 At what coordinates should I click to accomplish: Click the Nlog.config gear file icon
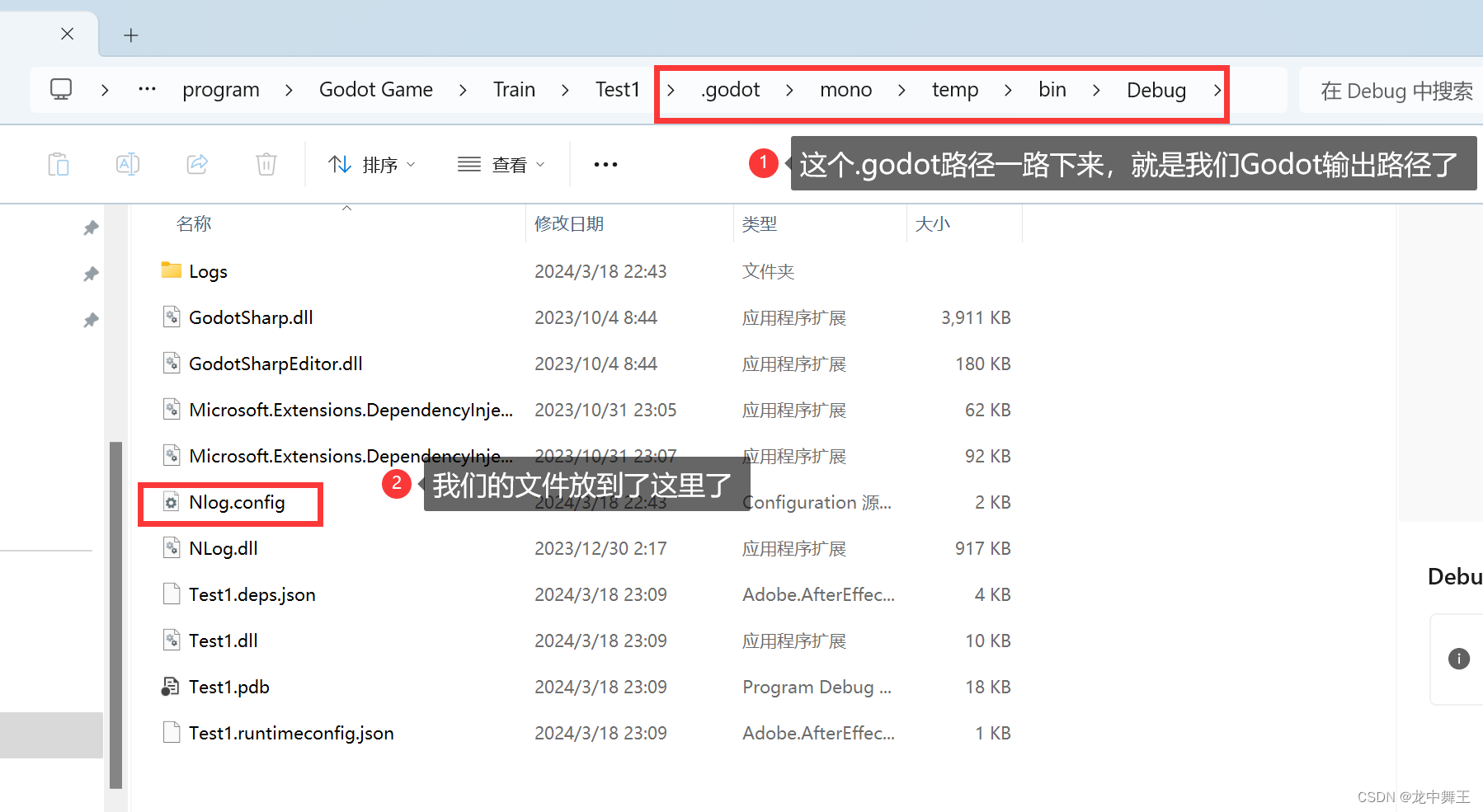(x=172, y=501)
